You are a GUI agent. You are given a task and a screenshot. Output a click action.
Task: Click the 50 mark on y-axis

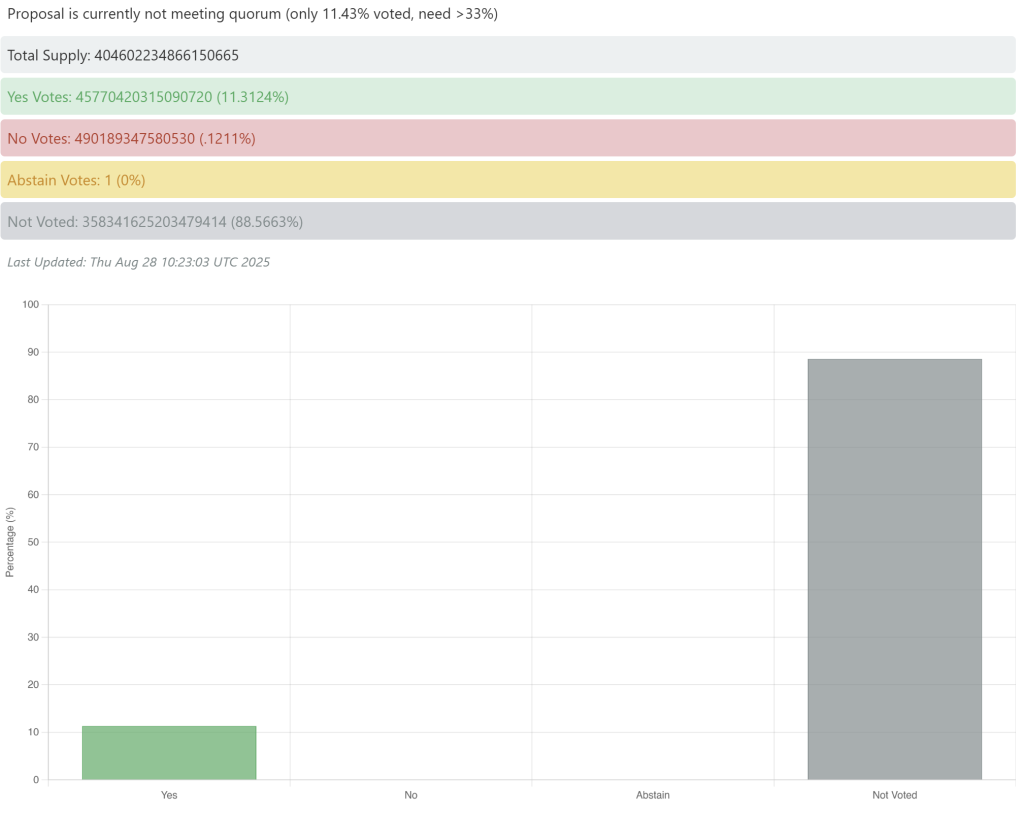point(31,542)
